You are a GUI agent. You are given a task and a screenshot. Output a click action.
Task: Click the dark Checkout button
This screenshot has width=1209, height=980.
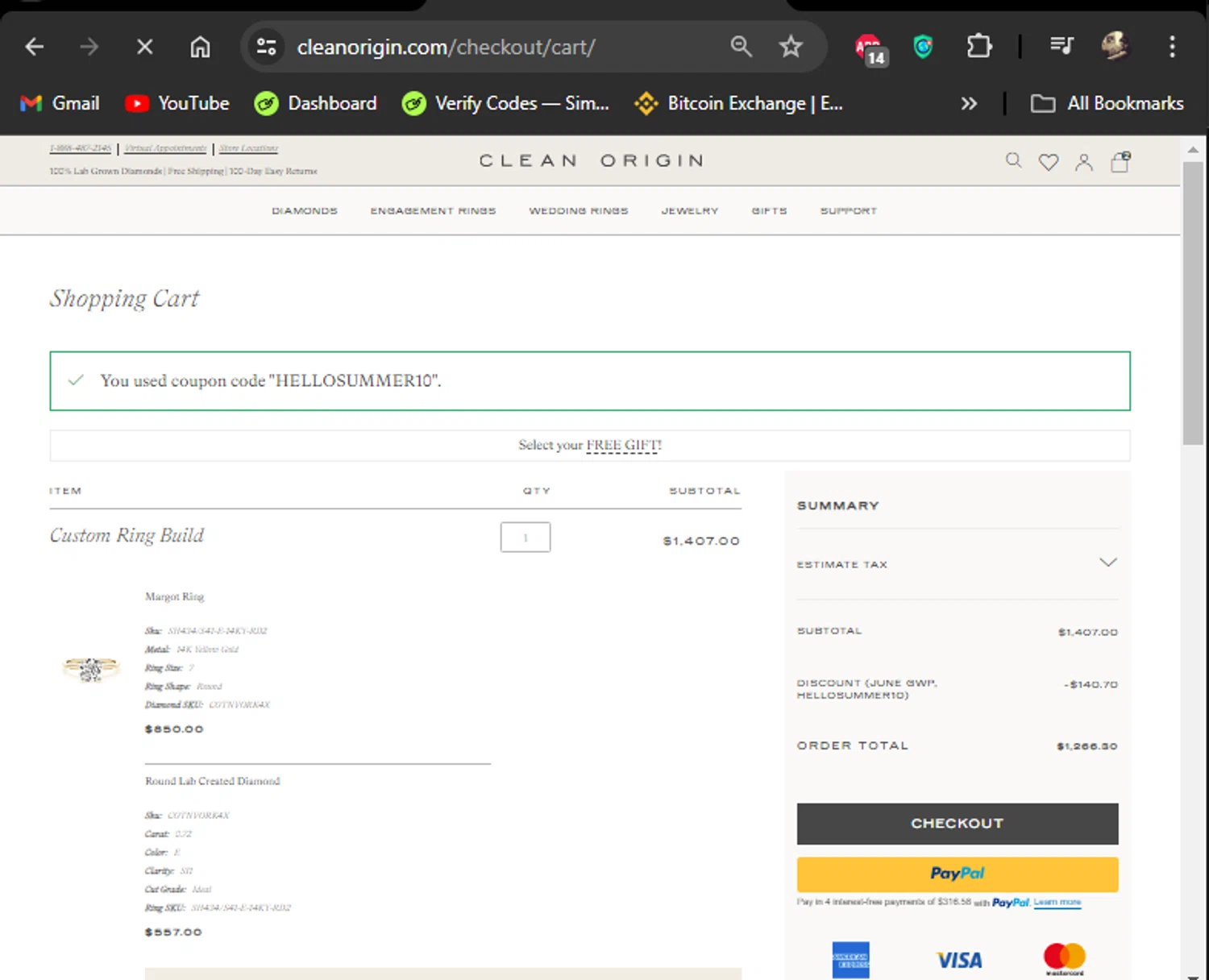coord(957,823)
